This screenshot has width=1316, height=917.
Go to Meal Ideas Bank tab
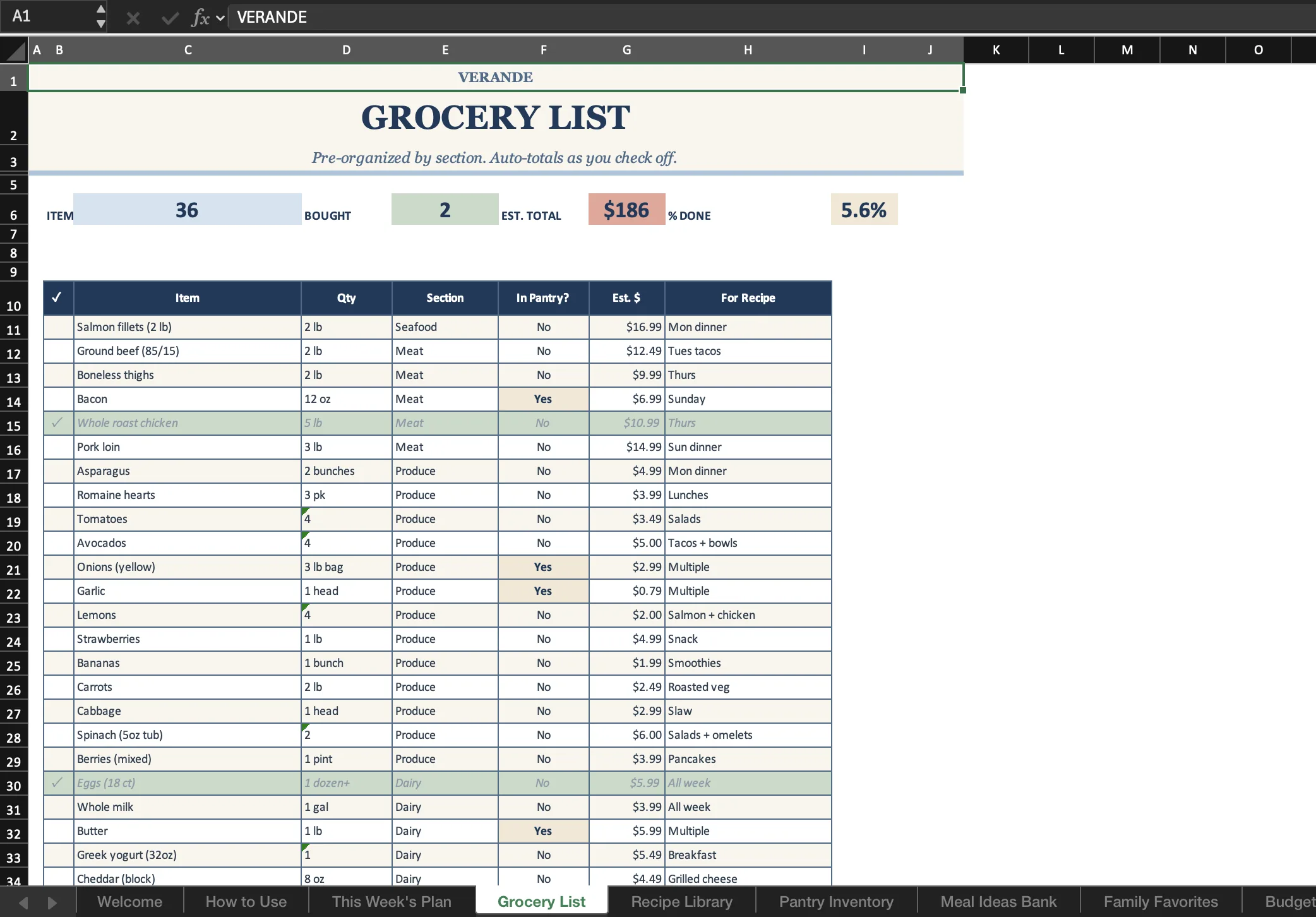point(998,902)
